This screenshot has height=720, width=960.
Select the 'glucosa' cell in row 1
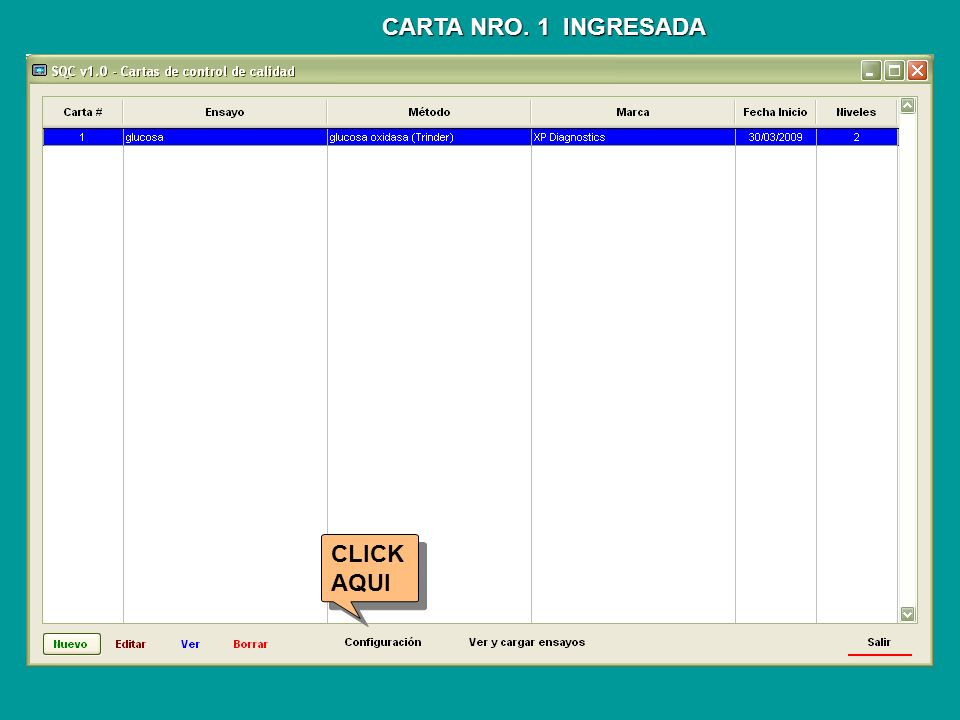[x=225, y=137]
